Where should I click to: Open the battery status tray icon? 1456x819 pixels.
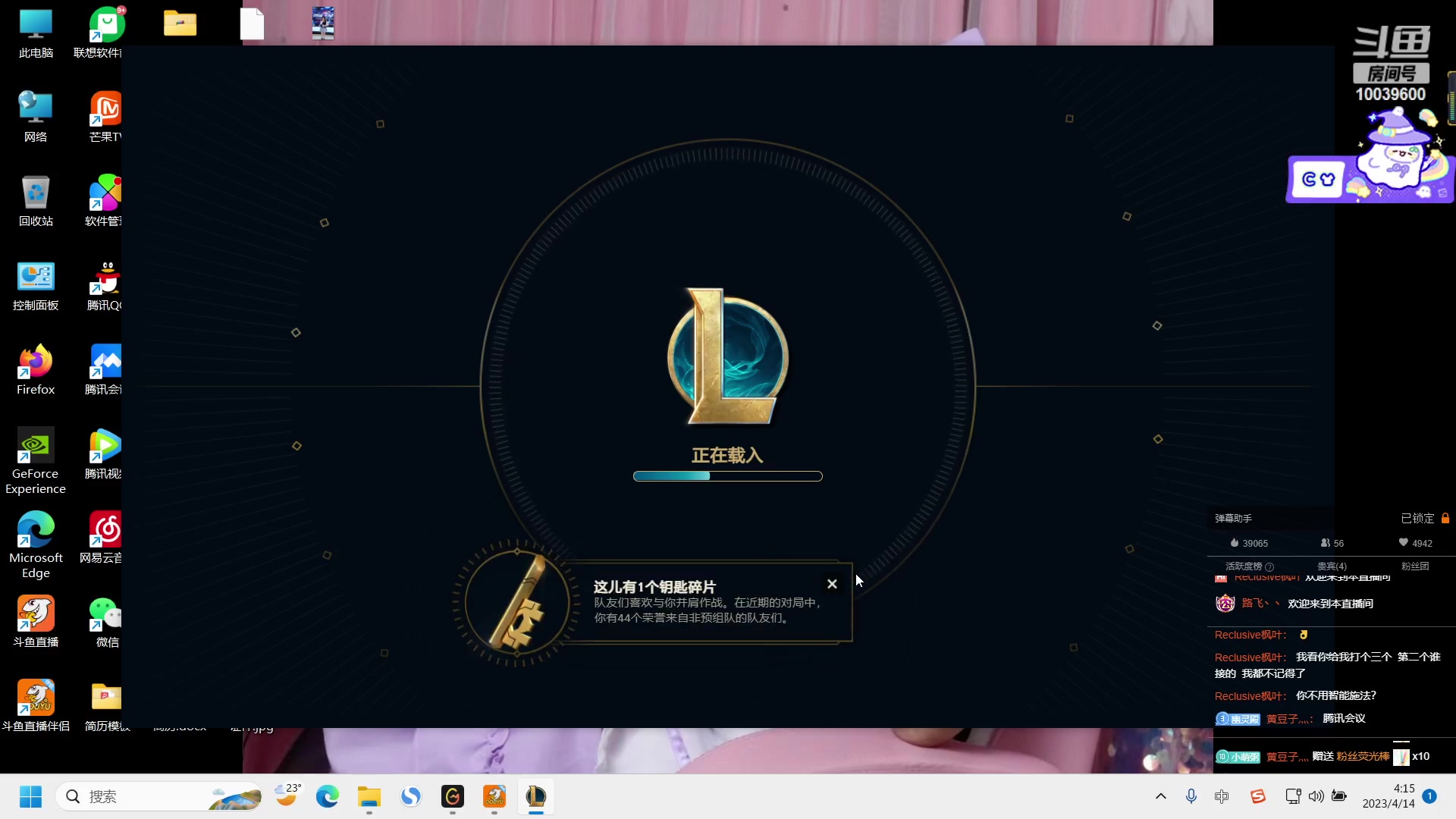1339,796
